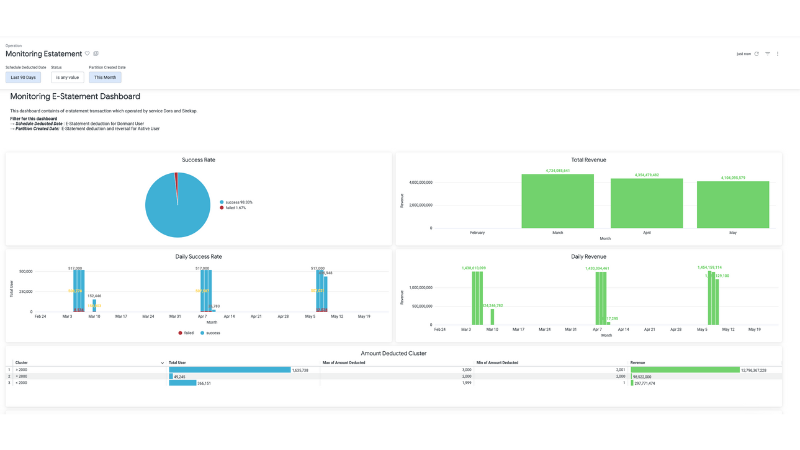The height and width of the screenshot is (450, 800).
Task: Sort the table by Total User column
Action: pos(178,363)
